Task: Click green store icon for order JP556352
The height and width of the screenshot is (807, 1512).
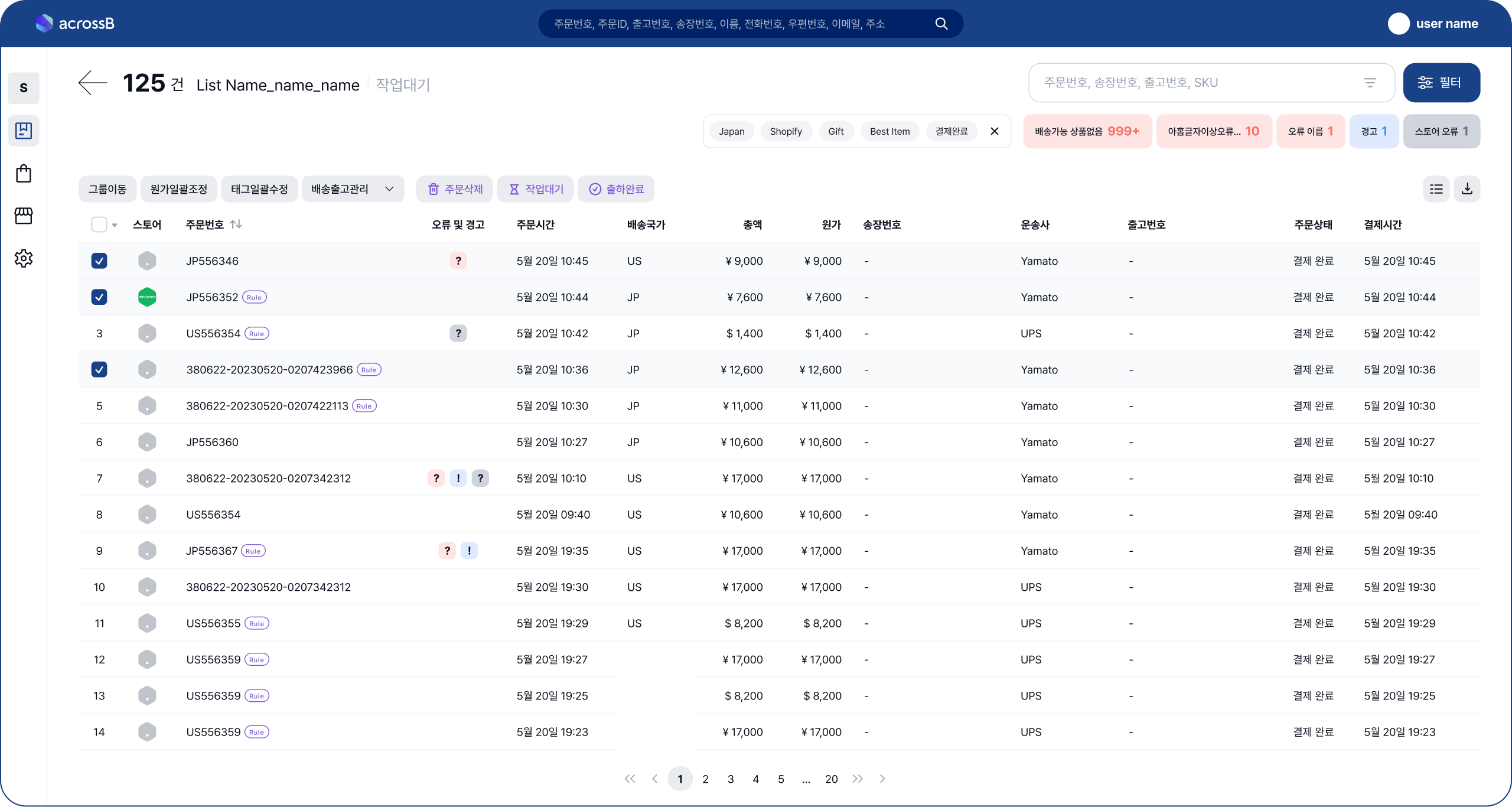Action: click(x=147, y=297)
